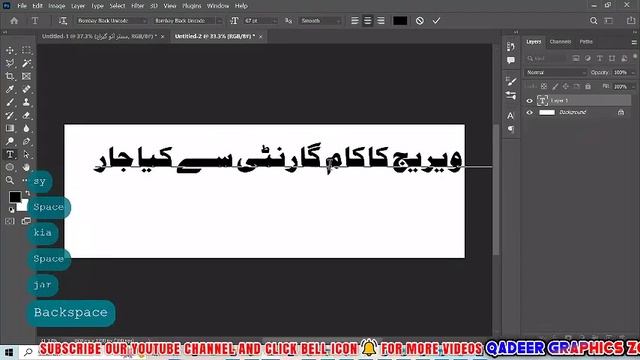The image size is (640, 360).
Task: Click the taskbar search icon
Action: [x=28, y=352]
